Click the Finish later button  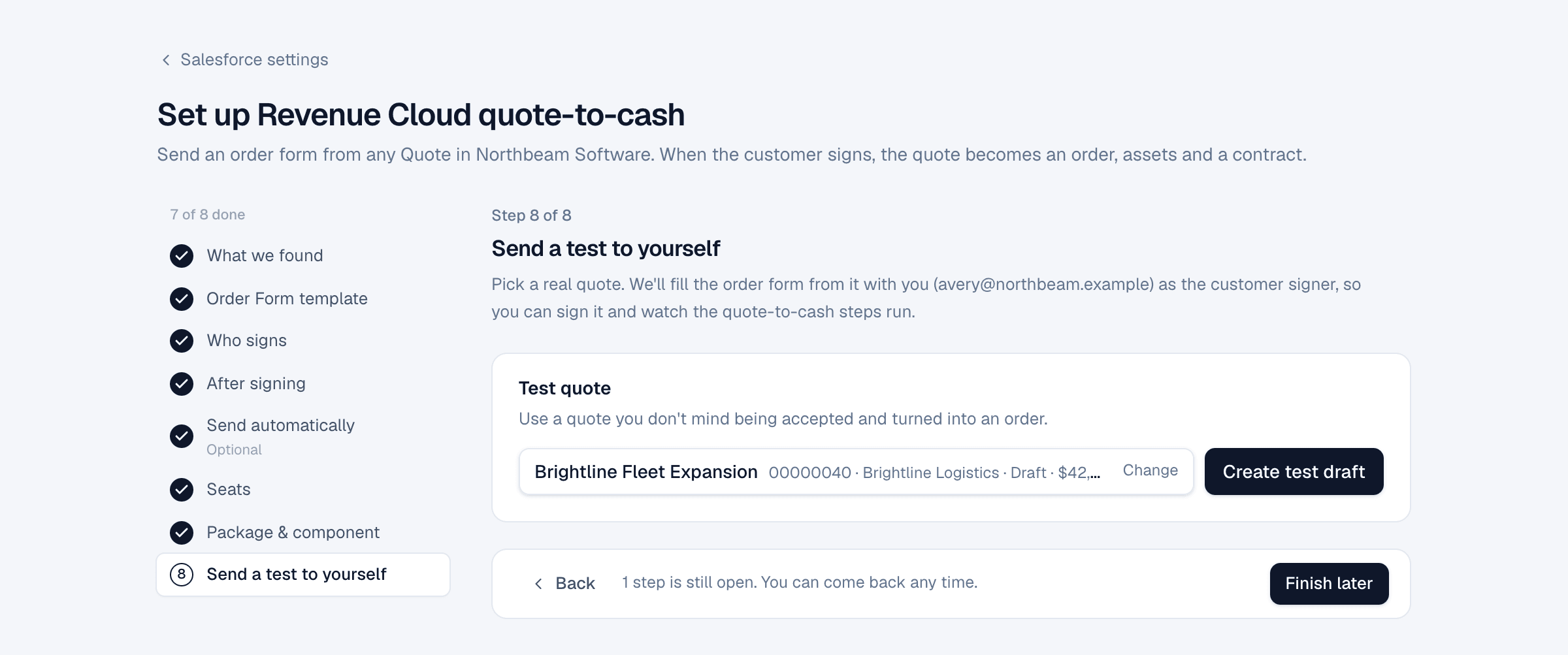click(1329, 584)
